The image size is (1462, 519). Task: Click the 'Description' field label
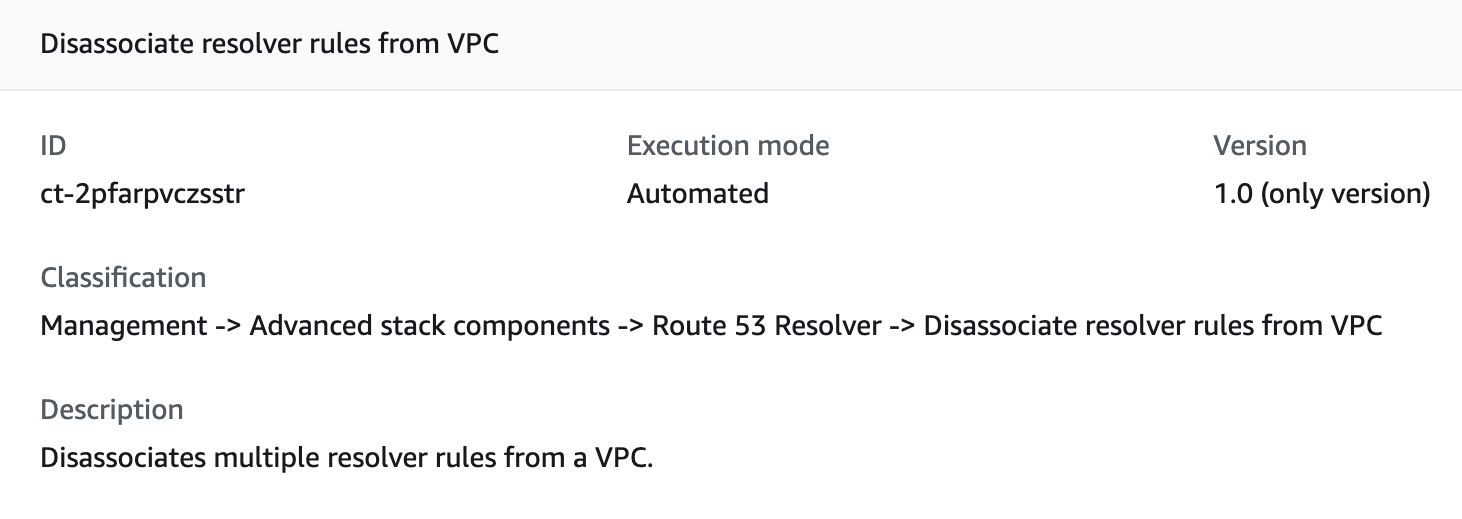[111, 410]
